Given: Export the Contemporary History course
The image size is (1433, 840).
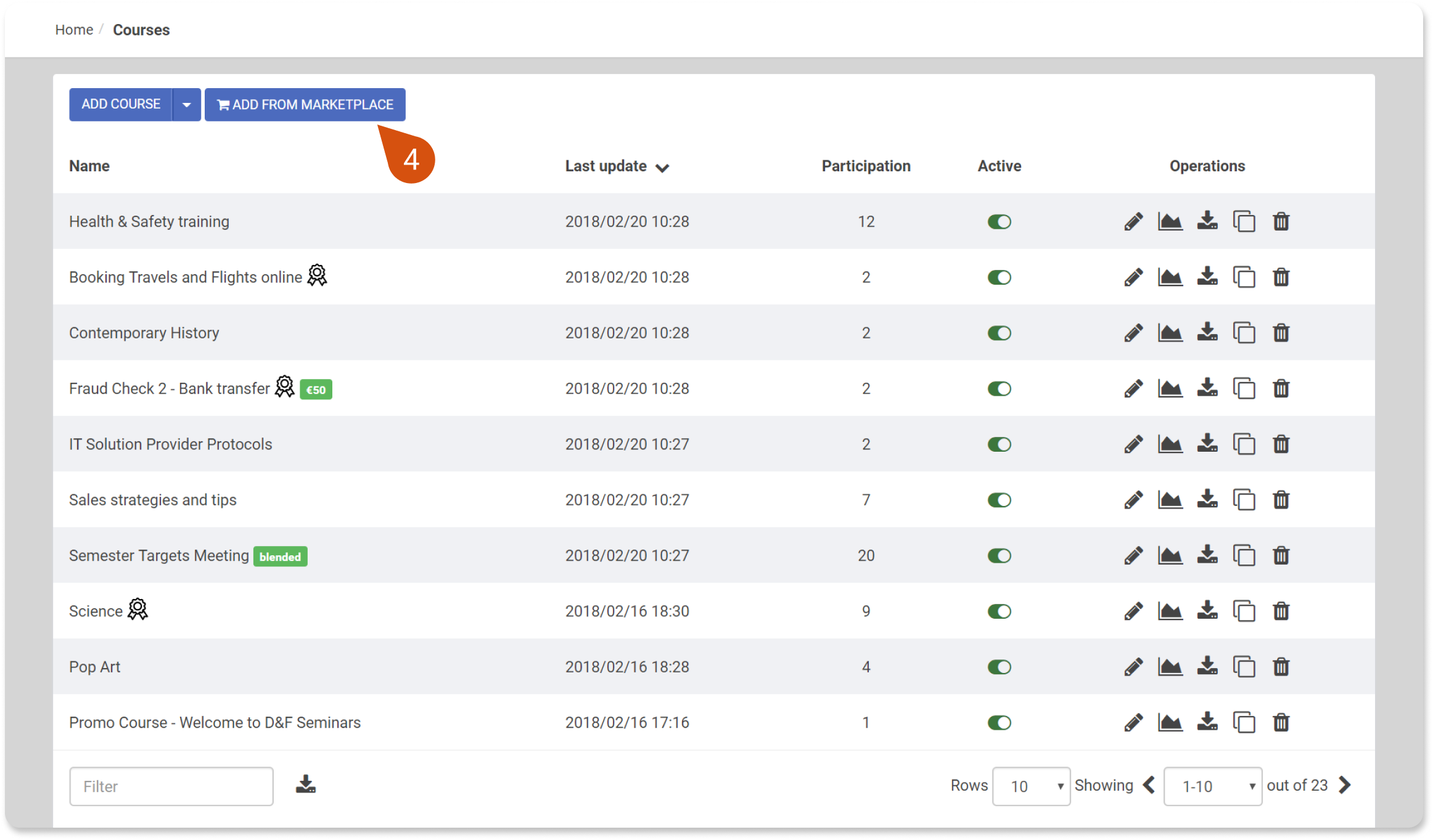Looking at the screenshot, I should pyautogui.click(x=1207, y=332).
